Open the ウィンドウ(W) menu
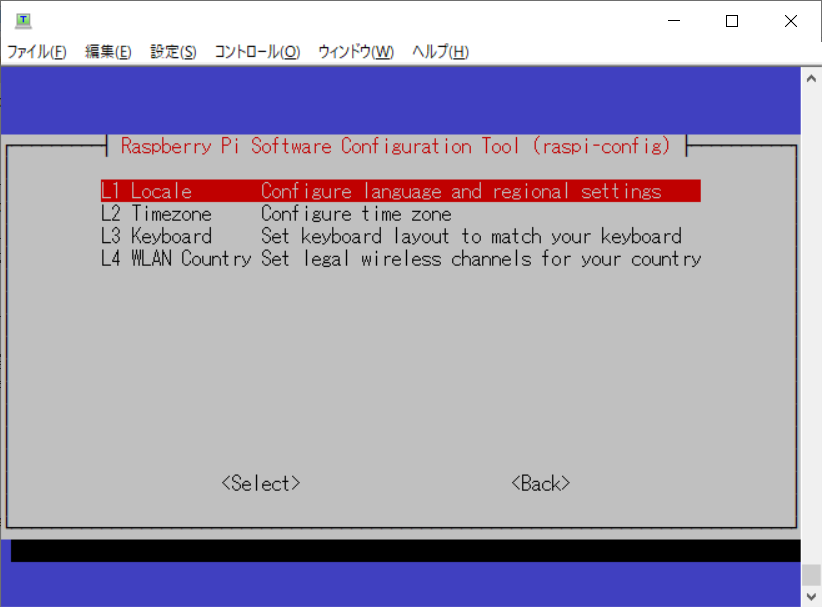 [356, 52]
